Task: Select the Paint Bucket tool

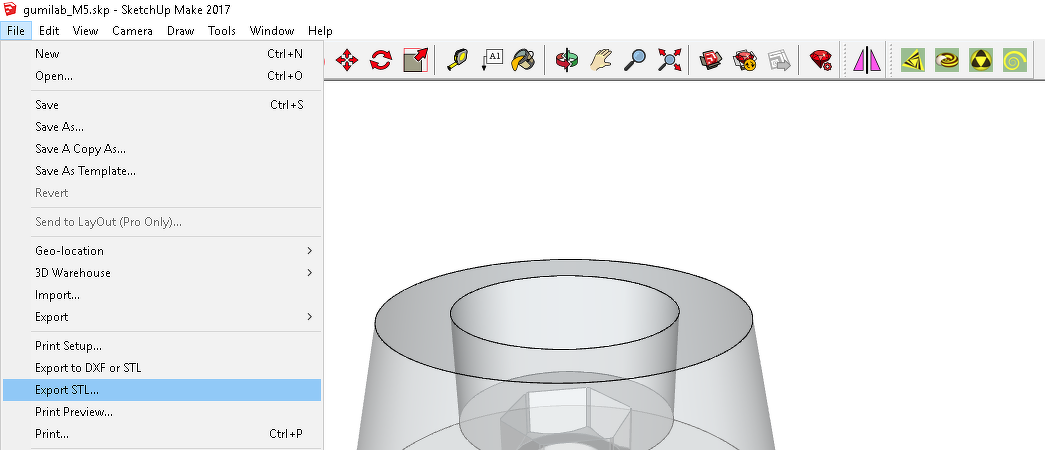Action: point(524,60)
